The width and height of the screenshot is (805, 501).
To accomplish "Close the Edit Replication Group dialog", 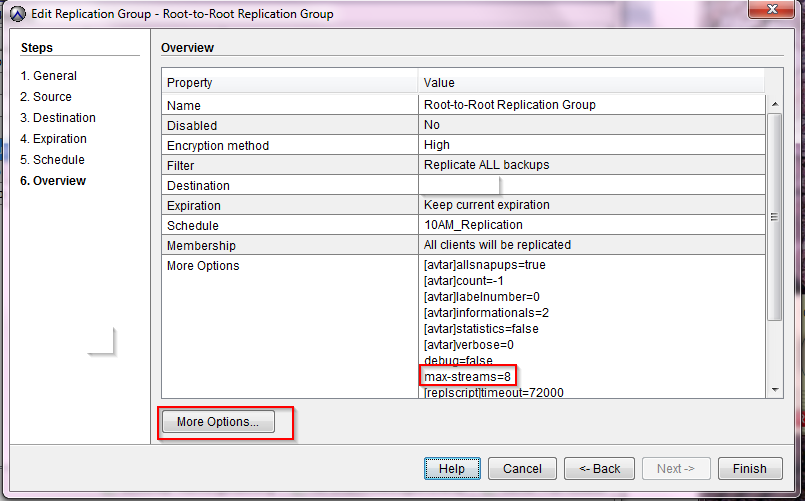I will coord(772,8).
